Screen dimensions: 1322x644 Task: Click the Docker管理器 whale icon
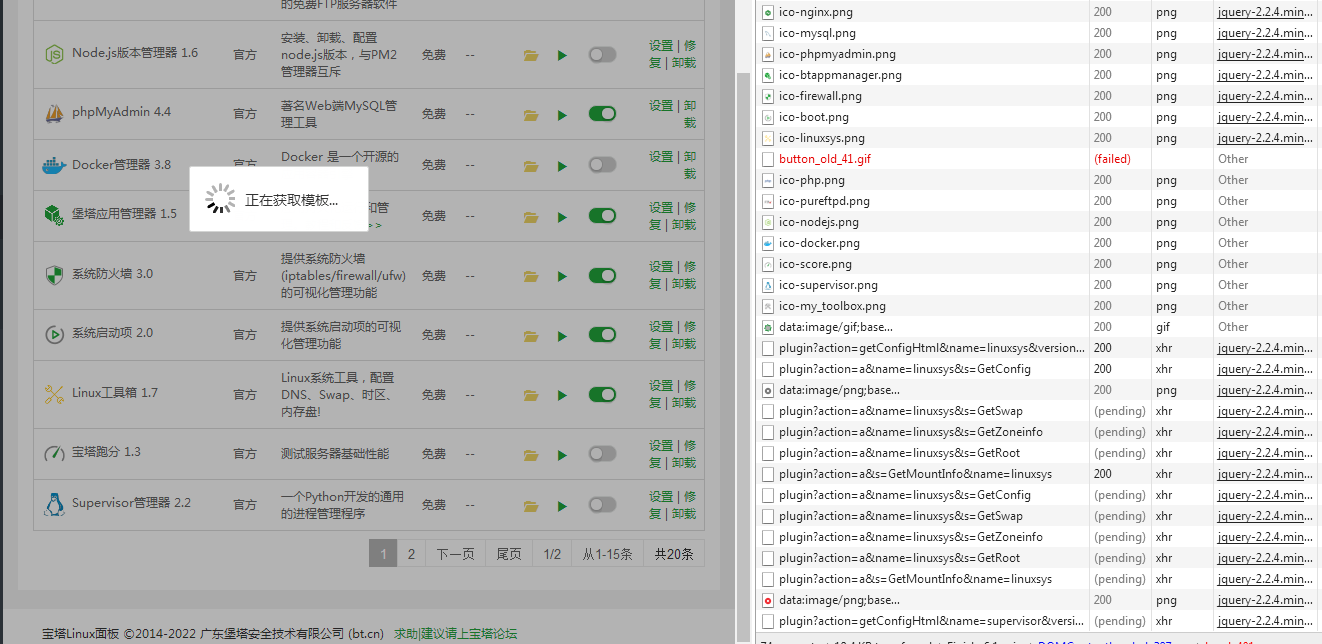pos(54,165)
